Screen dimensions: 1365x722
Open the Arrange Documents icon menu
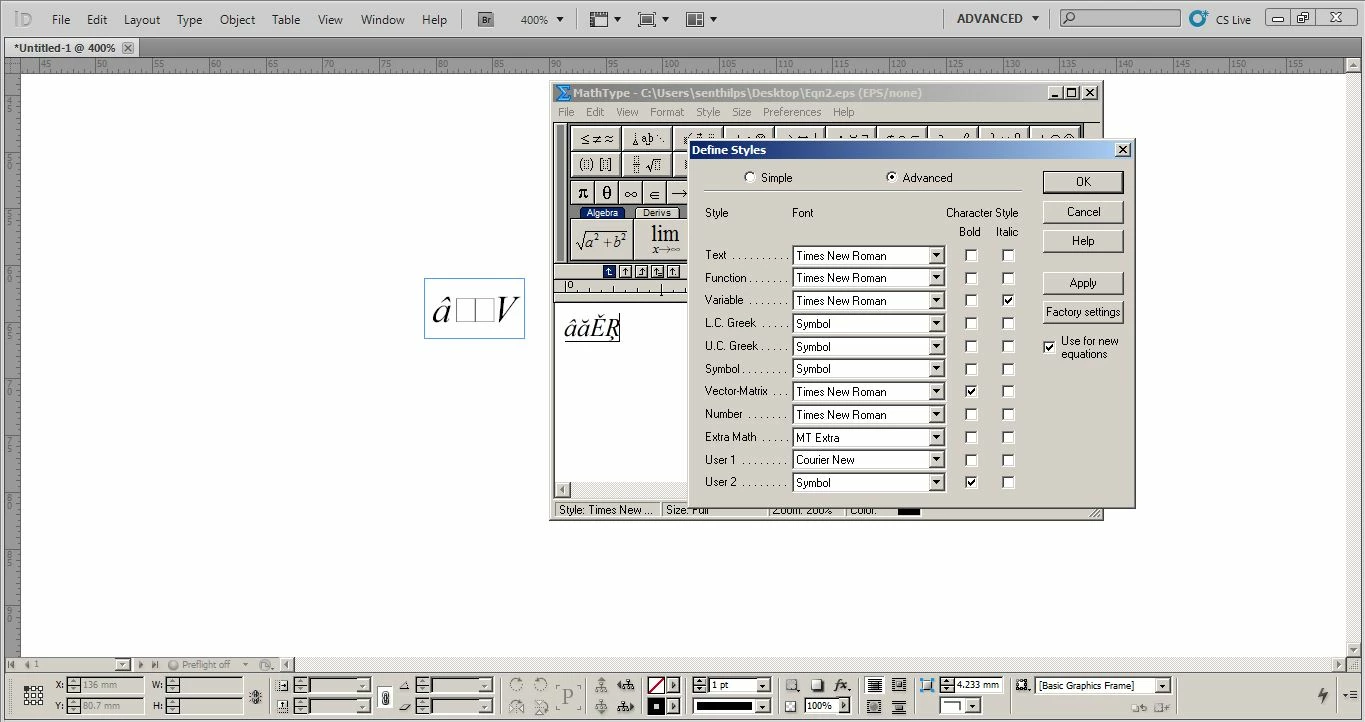(701, 19)
